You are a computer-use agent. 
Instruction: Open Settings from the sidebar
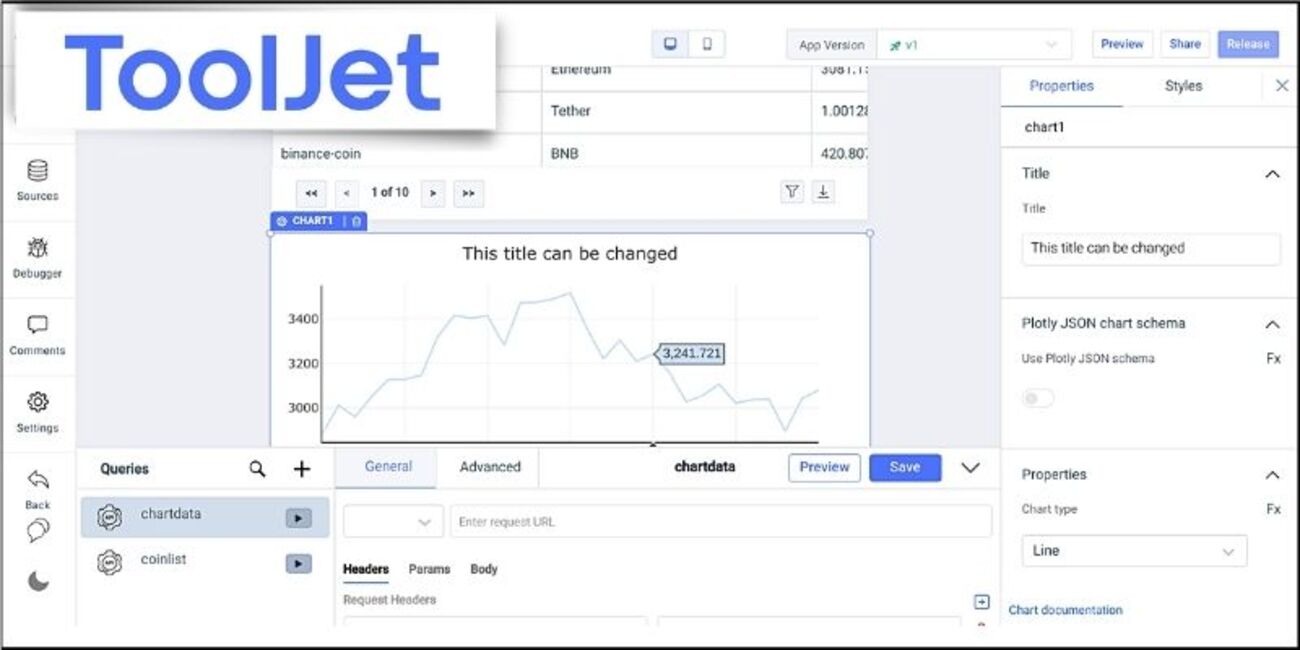[x=37, y=412]
